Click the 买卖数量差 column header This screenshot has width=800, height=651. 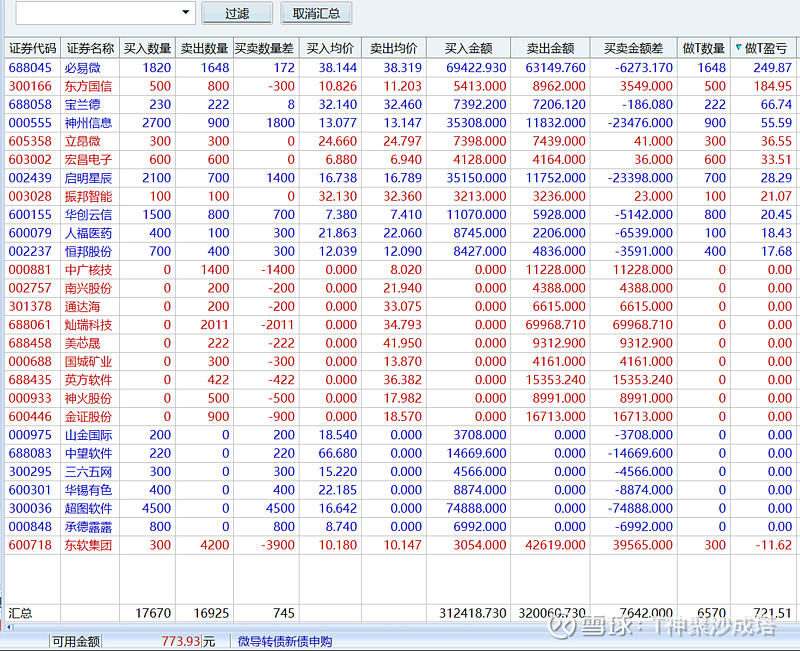(266, 48)
